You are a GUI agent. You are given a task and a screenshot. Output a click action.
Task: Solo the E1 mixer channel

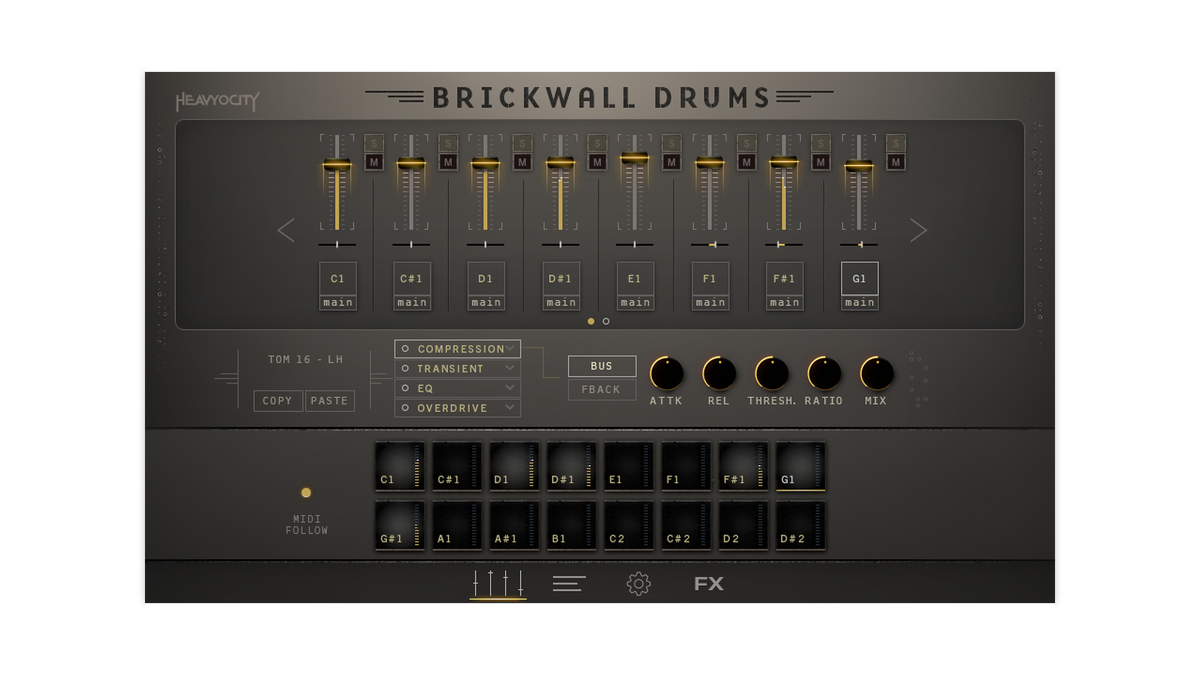click(x=671, y=144)
